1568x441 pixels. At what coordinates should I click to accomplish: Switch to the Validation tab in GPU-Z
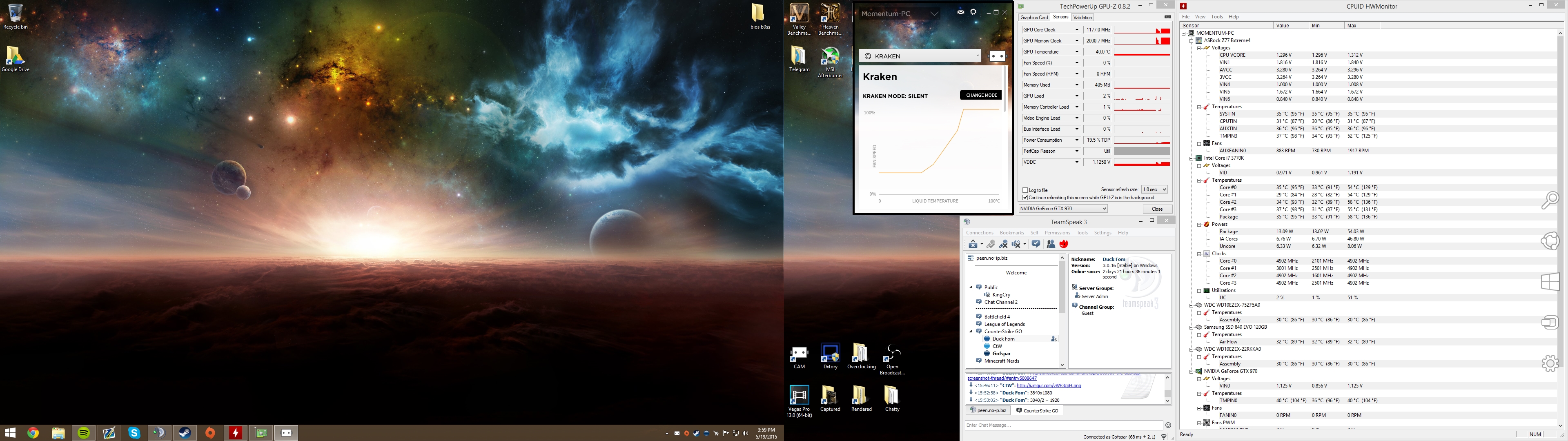[1082, 18]
